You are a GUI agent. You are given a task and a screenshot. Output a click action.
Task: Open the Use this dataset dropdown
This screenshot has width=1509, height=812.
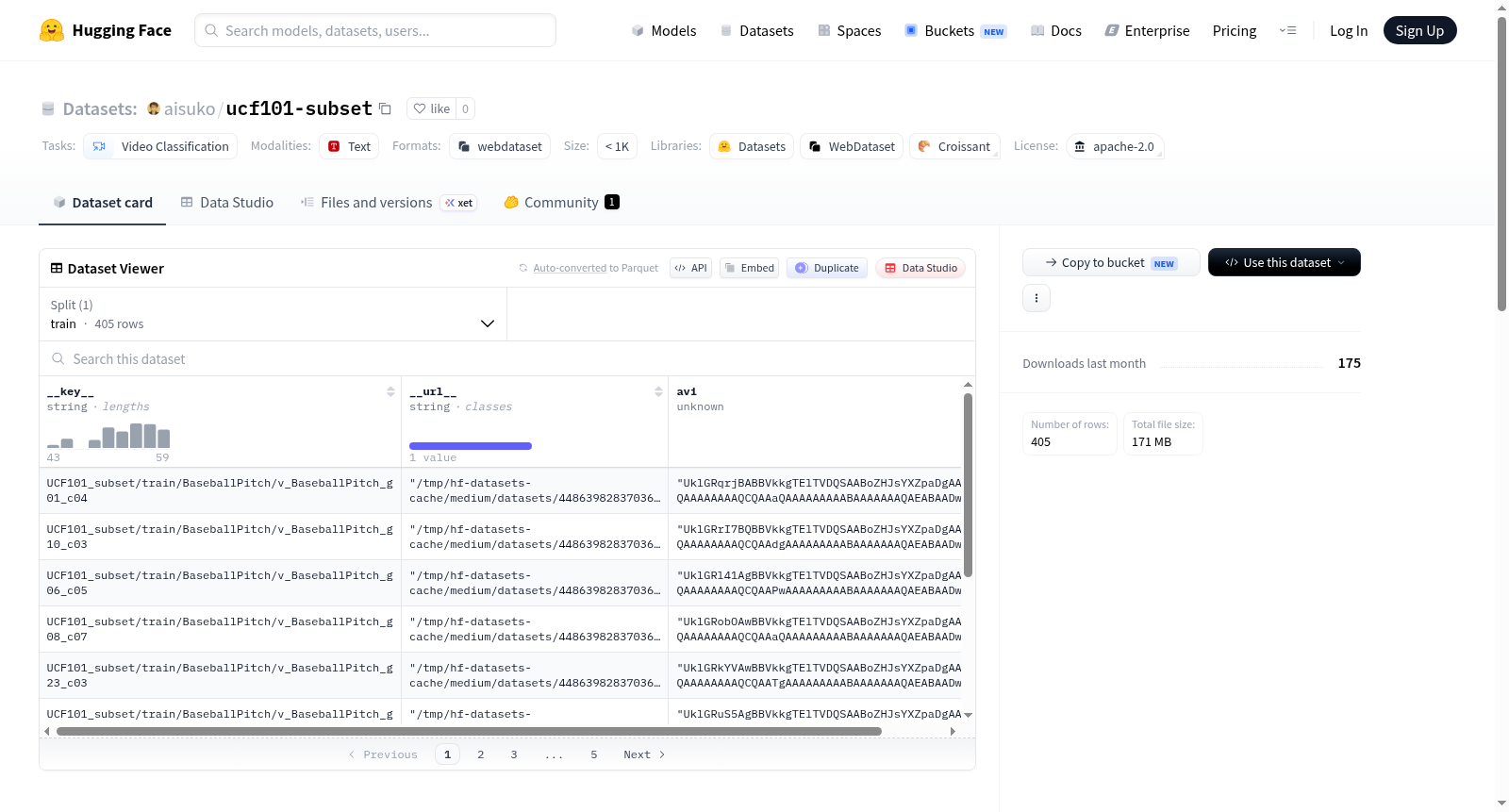[1285, 262]
